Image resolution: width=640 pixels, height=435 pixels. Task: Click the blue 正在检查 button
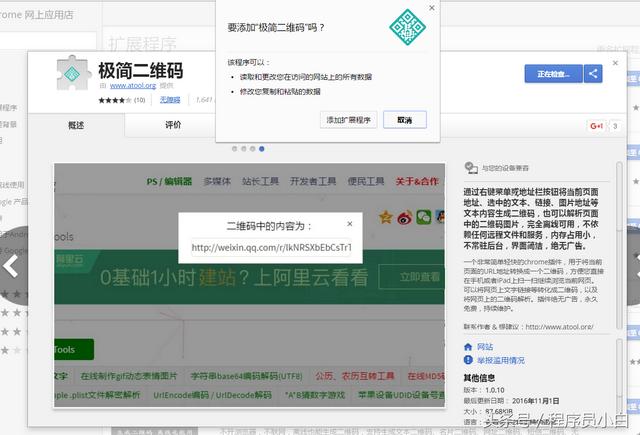(553, 74)
